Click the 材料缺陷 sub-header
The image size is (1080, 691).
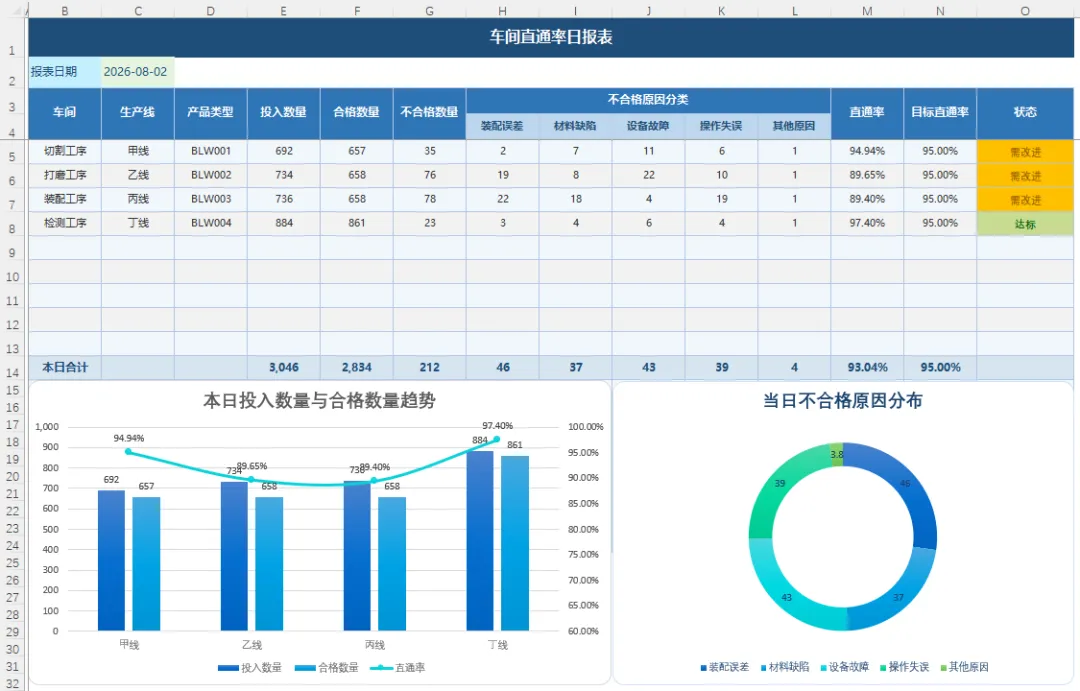(576, 126)
